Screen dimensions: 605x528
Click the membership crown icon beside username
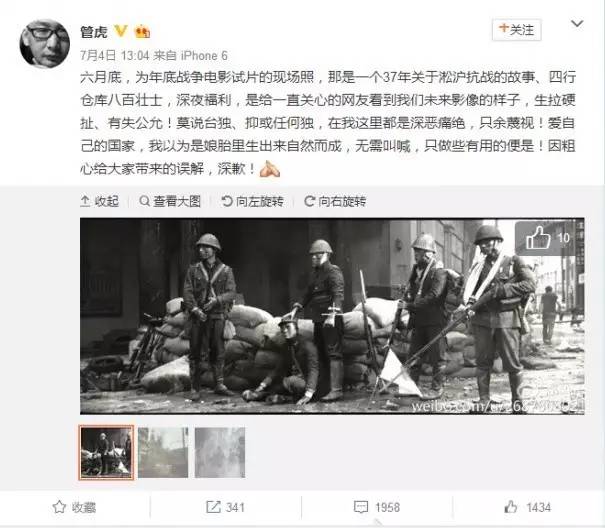click(142, 31)
